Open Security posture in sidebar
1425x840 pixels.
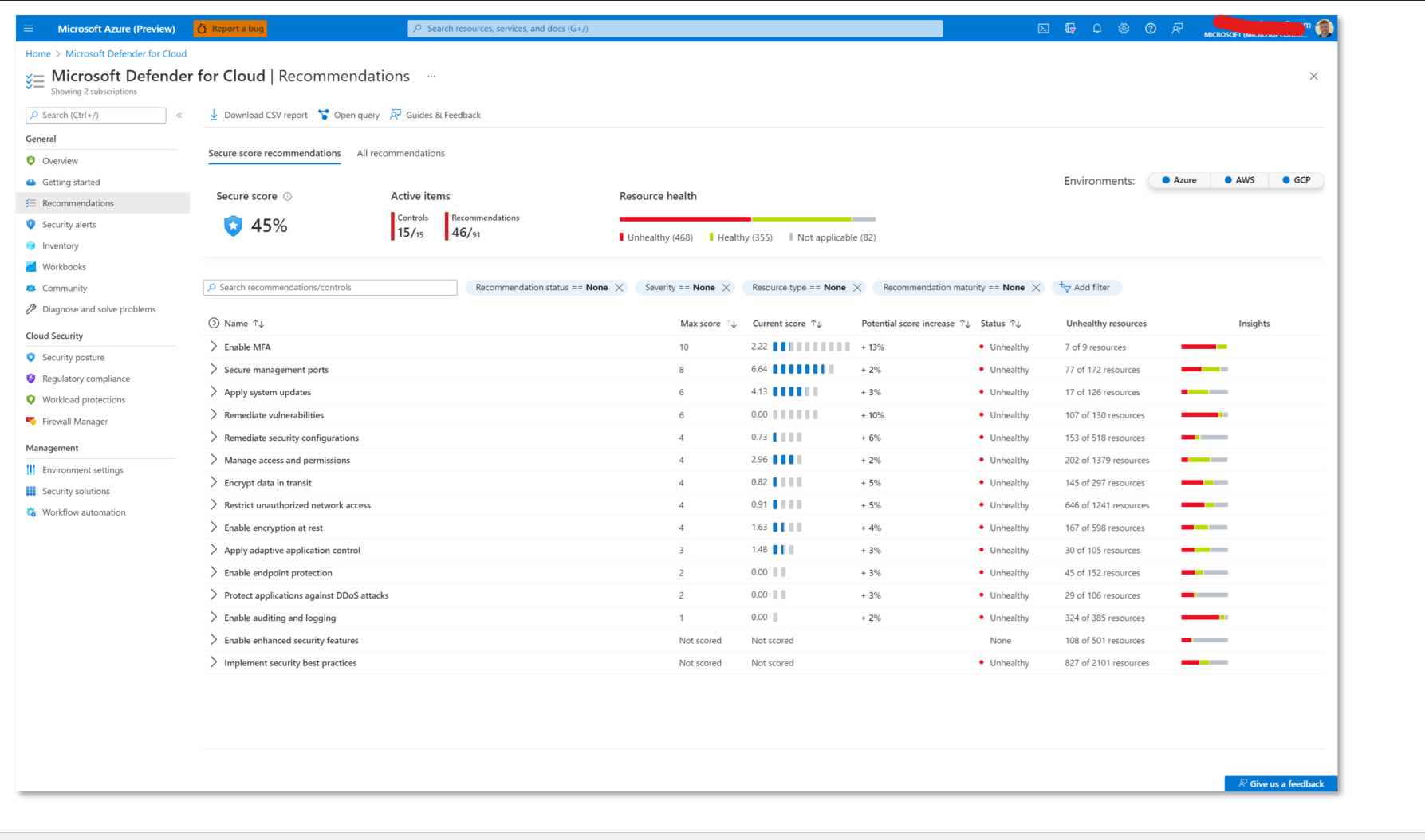pyautogui.click(x=73, y=358)
